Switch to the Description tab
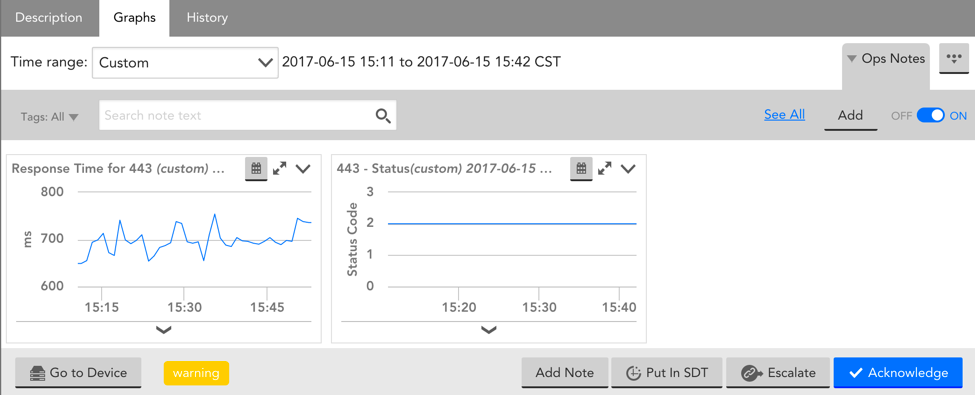 (x=49, y=18)
